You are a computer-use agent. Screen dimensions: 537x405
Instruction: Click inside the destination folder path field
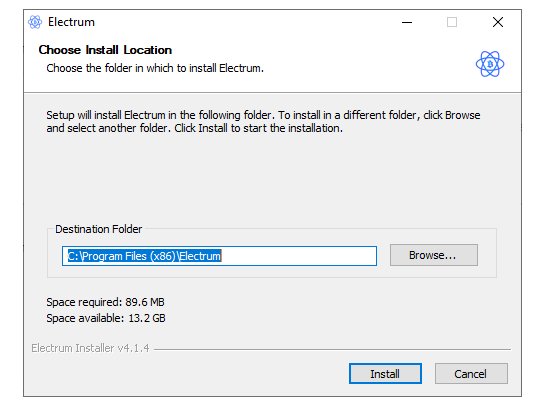click(219, 256)
